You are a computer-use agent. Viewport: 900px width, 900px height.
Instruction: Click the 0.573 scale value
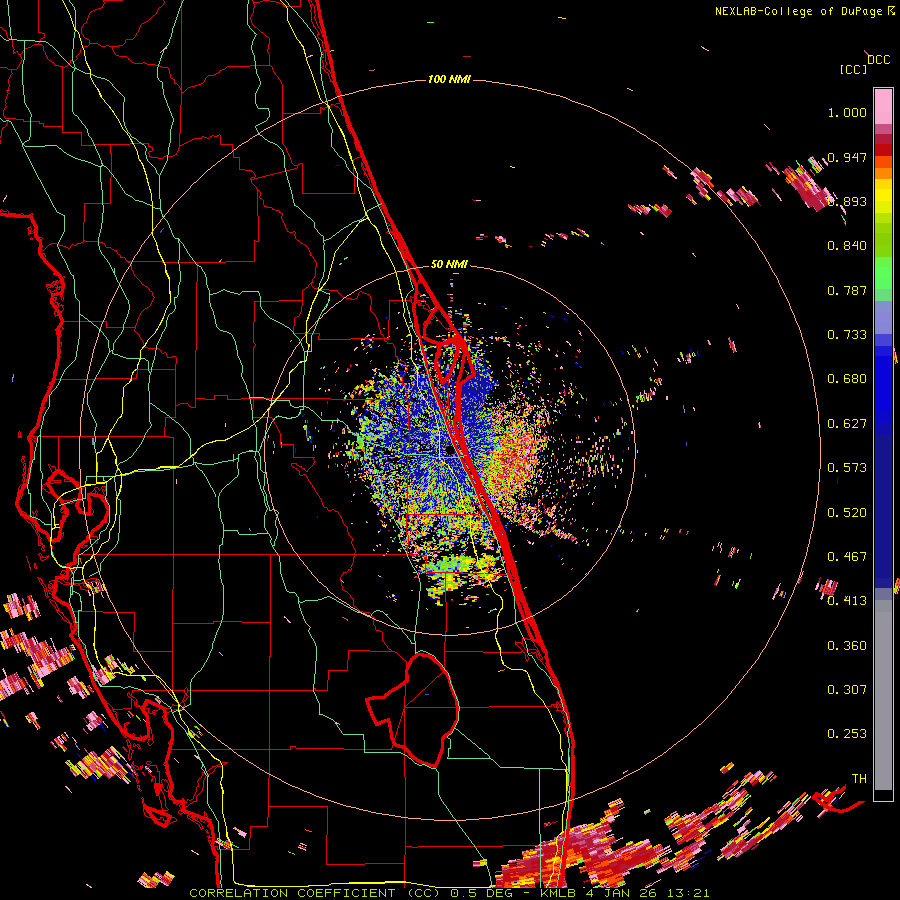click(847, 468)
